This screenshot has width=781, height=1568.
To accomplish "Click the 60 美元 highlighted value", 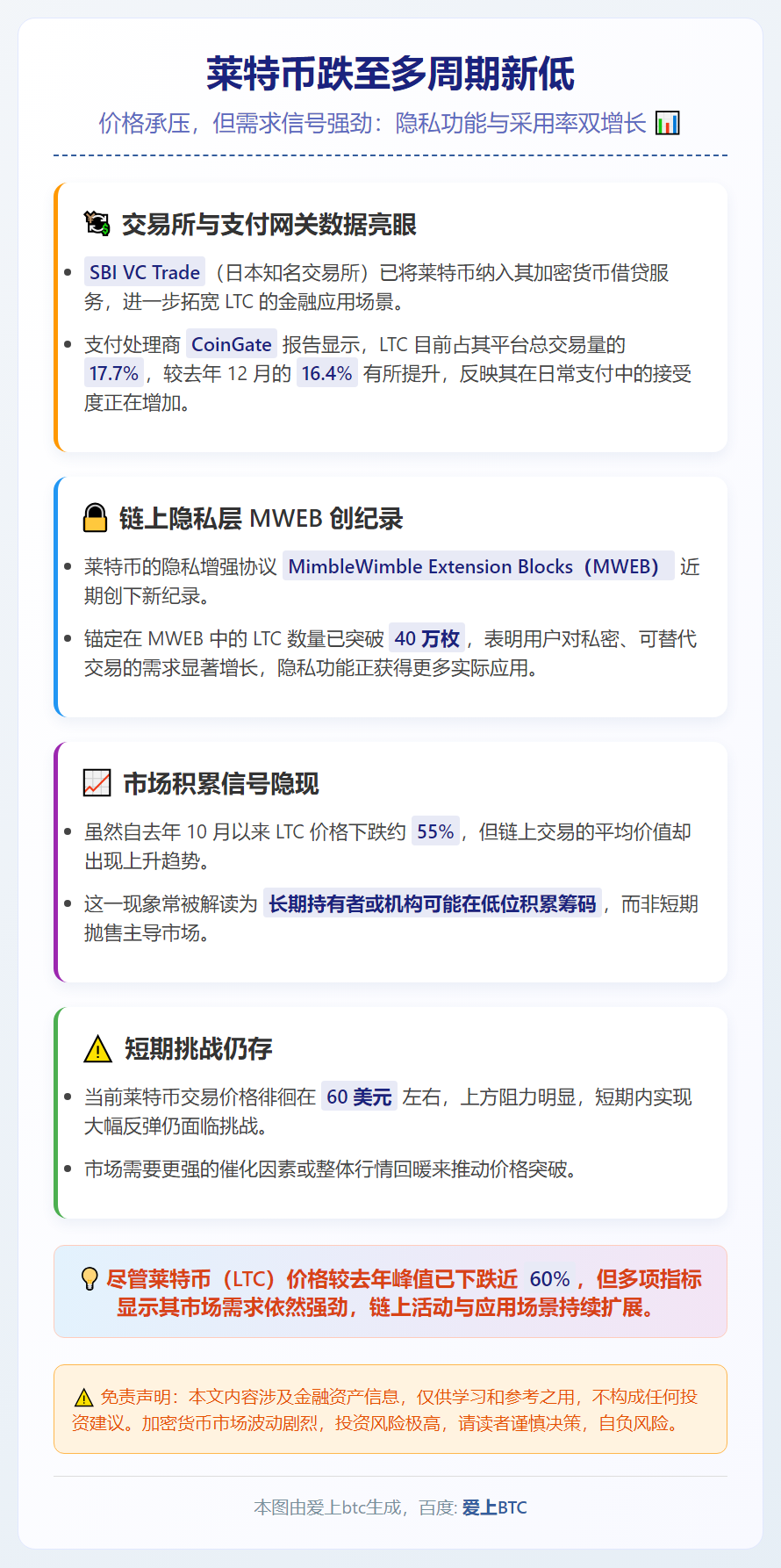I will (359, 1097).
